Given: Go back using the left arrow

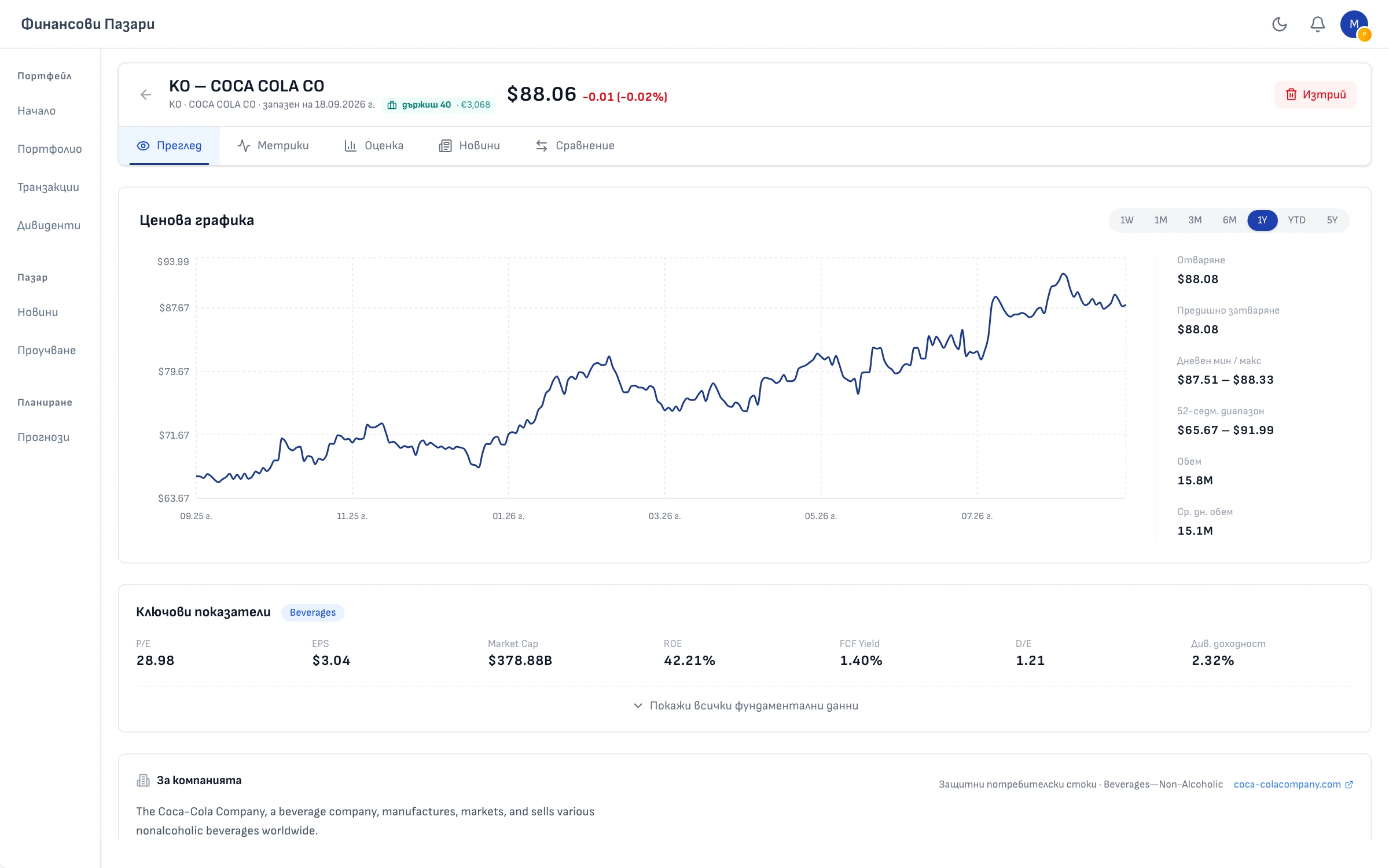Looking at the screenshot, I should point(146,95).
